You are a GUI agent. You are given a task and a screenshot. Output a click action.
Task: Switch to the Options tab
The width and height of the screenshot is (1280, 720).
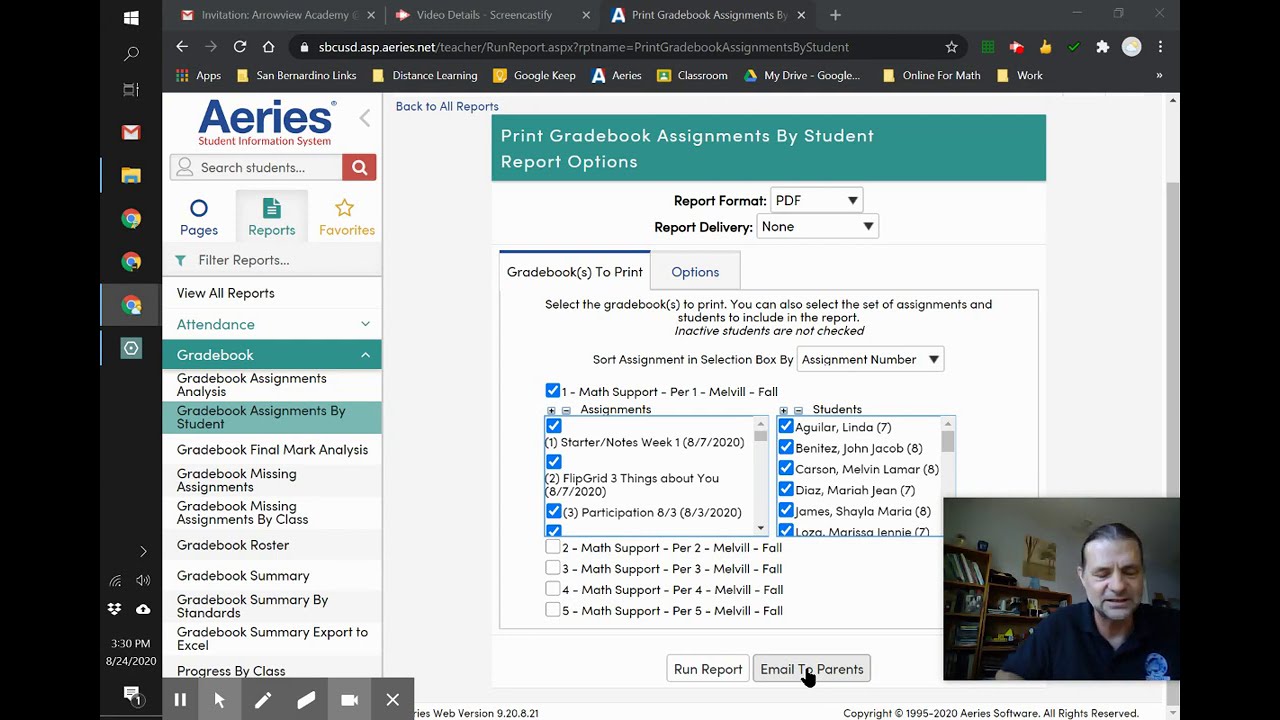click(695, 272)
